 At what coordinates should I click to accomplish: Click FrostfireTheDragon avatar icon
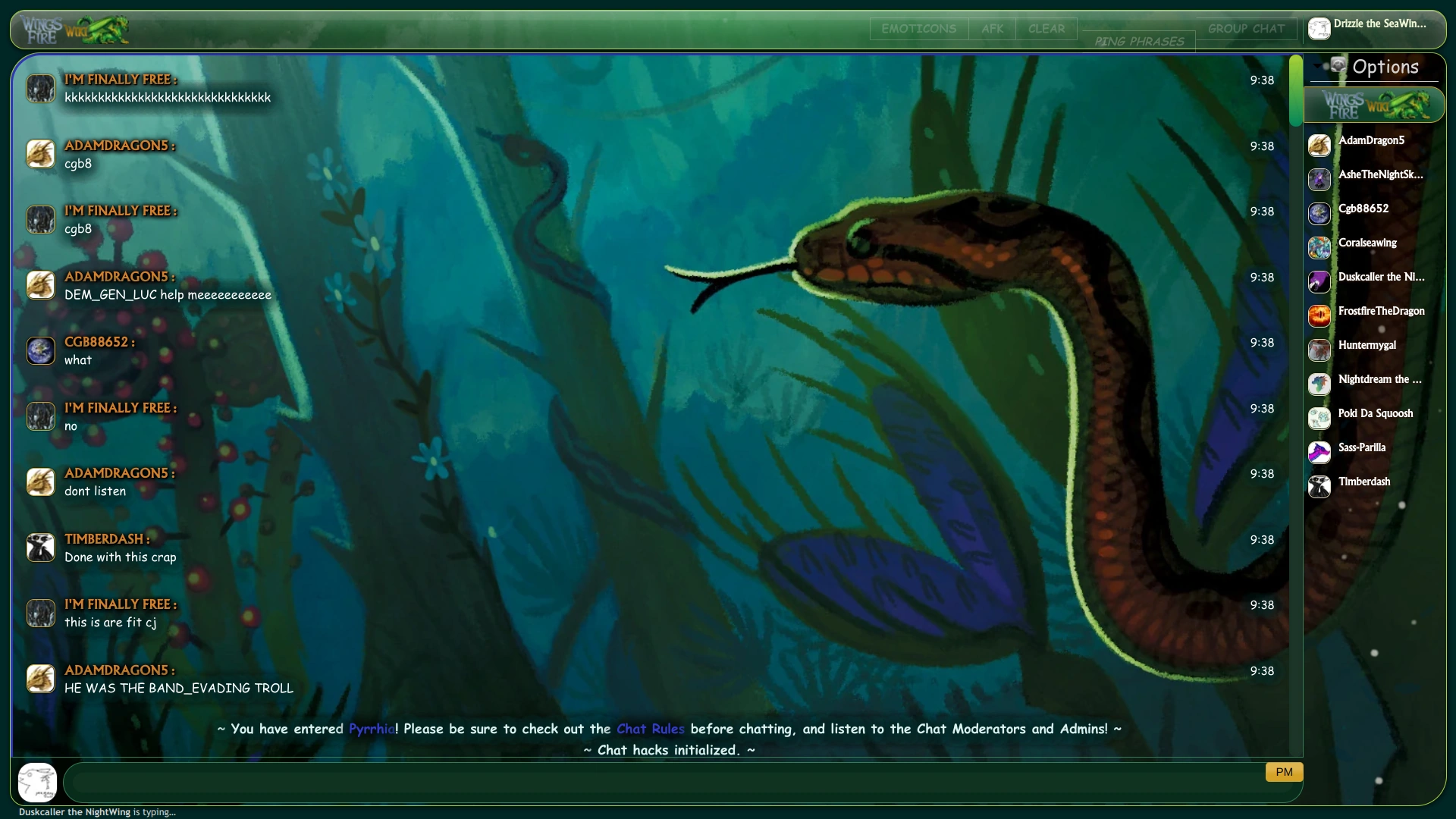pos(1319,315)
